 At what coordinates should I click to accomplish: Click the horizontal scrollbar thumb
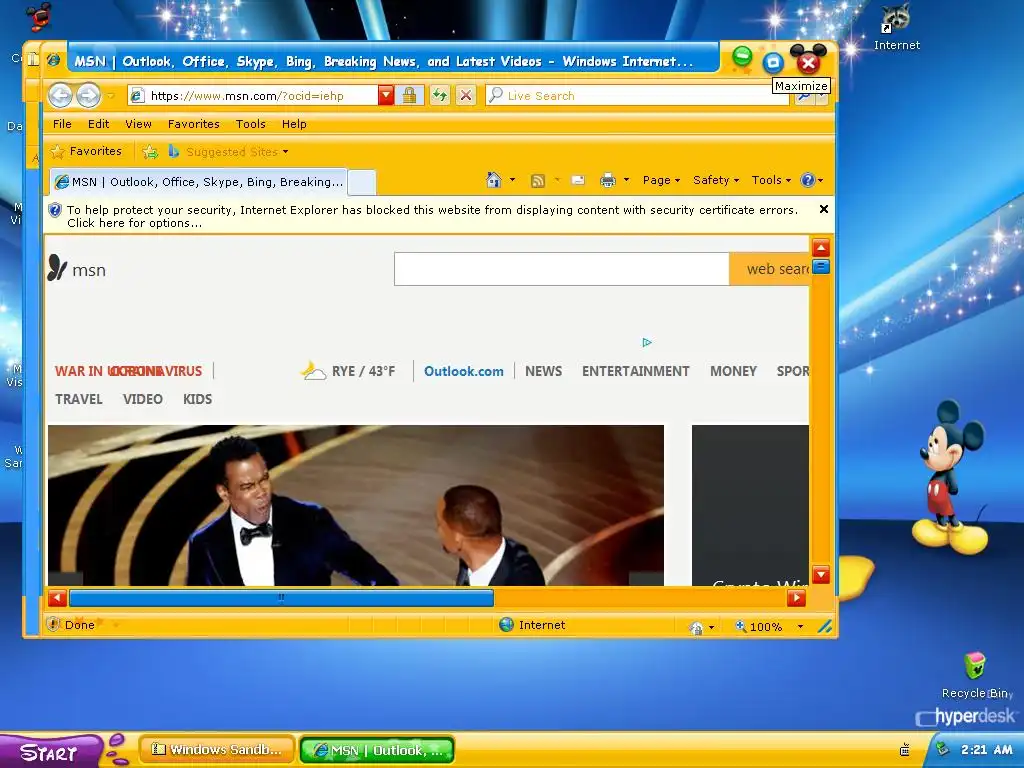[x=281, y=598]
